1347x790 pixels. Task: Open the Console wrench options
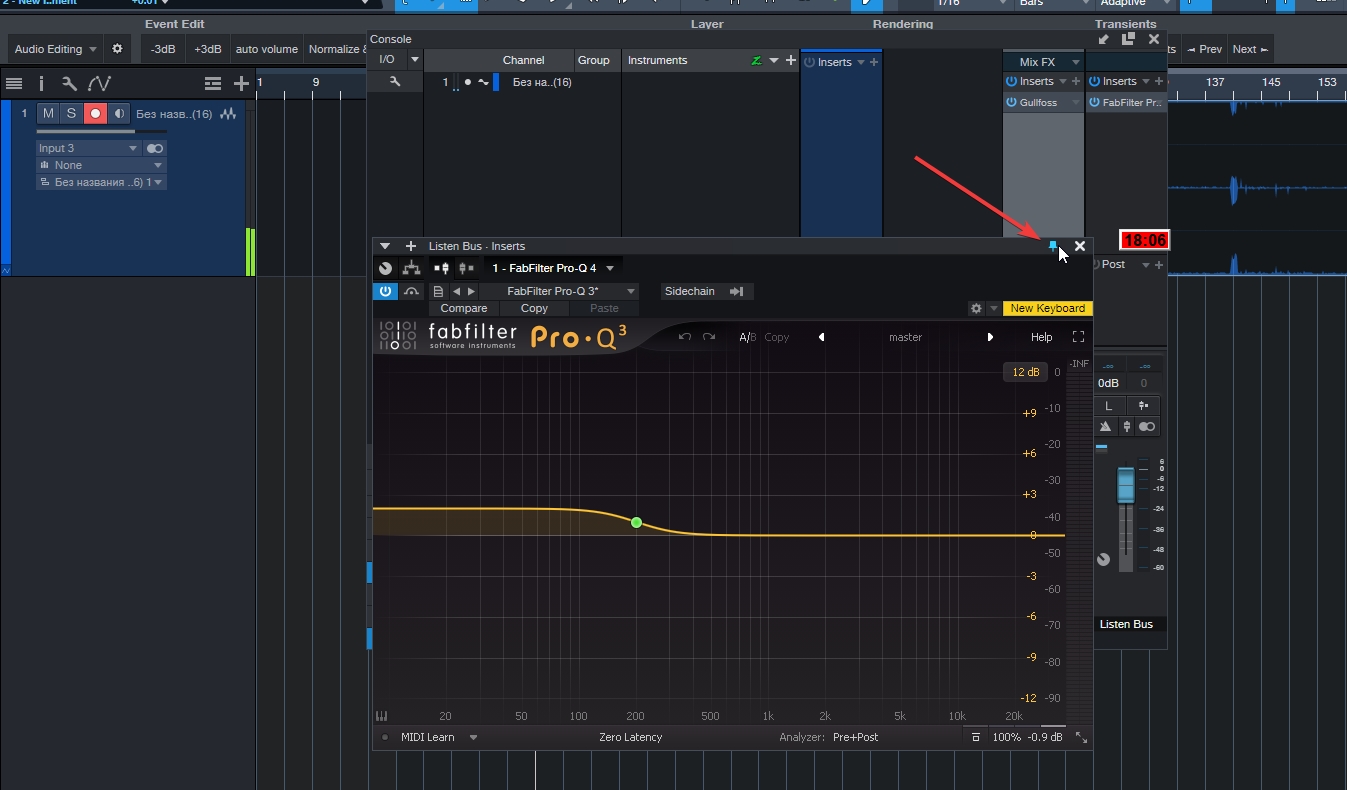click(x=395, y=82)
